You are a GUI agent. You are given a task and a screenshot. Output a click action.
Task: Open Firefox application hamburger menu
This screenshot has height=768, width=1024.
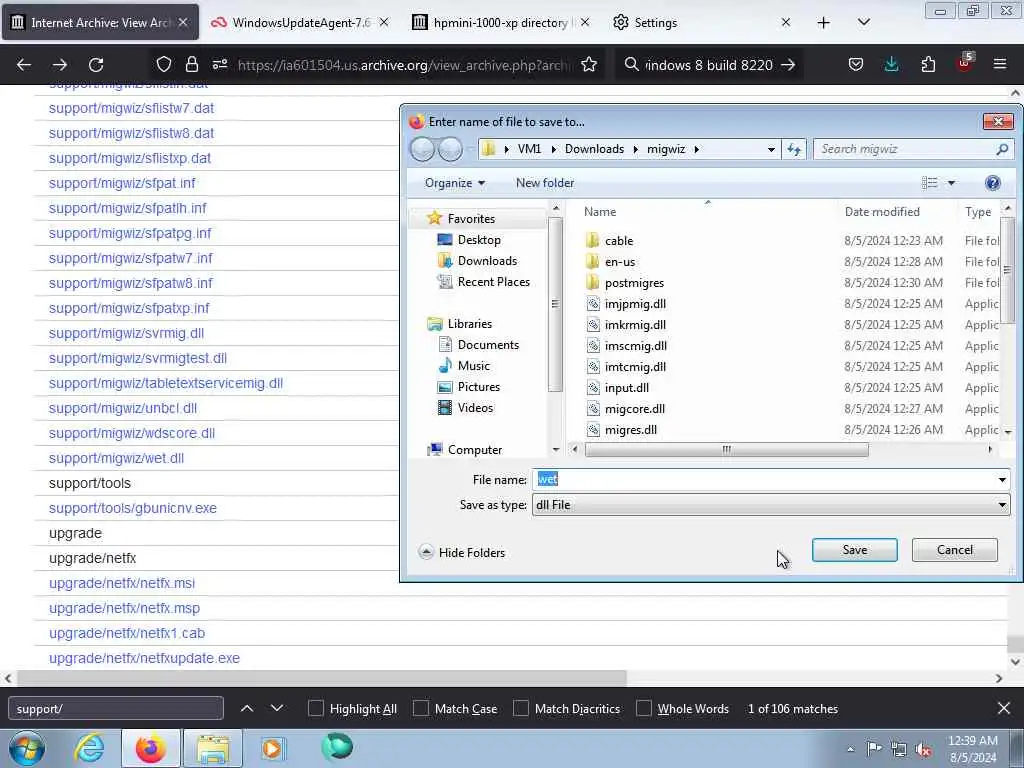[1000, 64]
